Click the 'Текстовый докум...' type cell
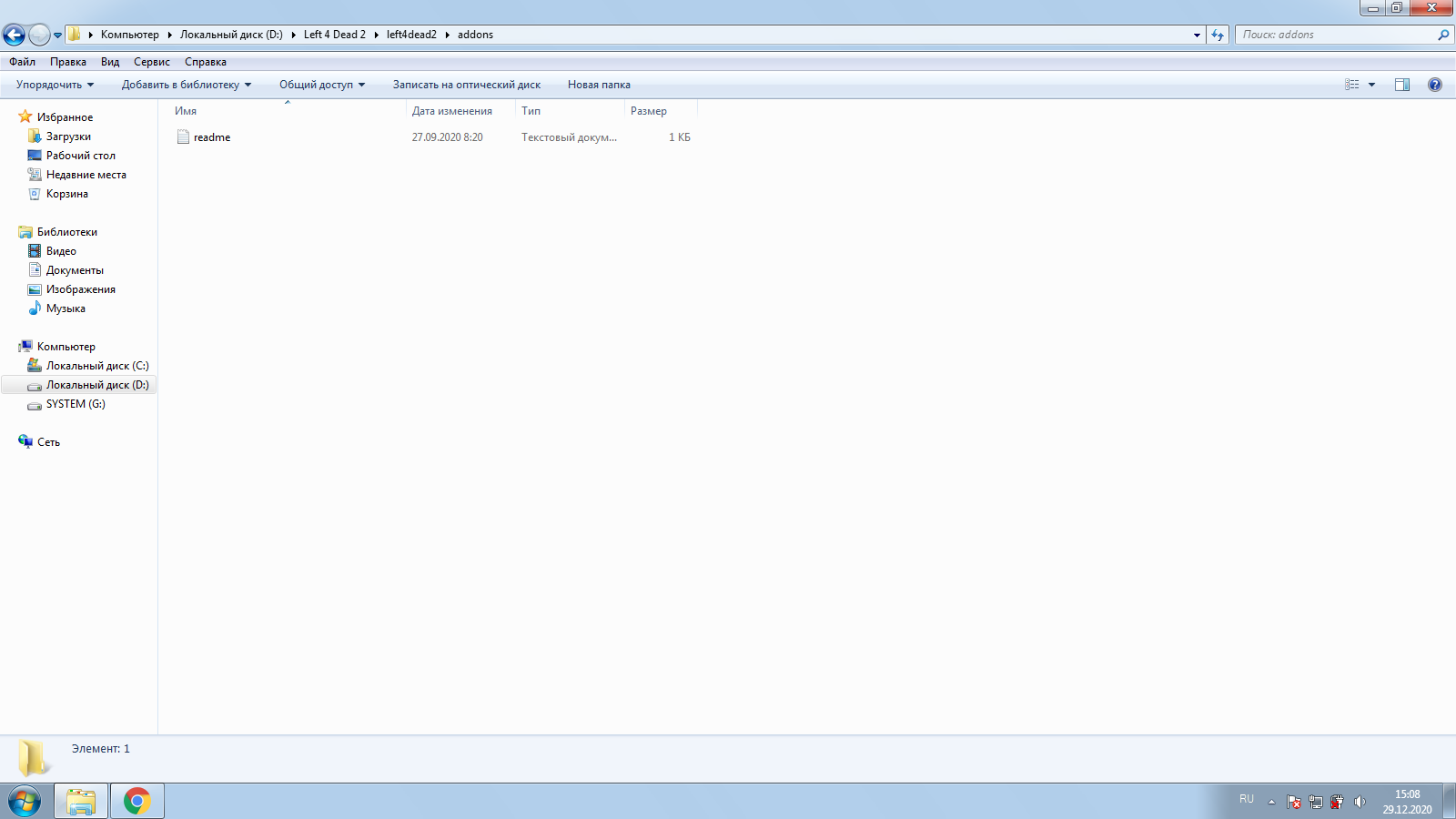 coord(569,137)
